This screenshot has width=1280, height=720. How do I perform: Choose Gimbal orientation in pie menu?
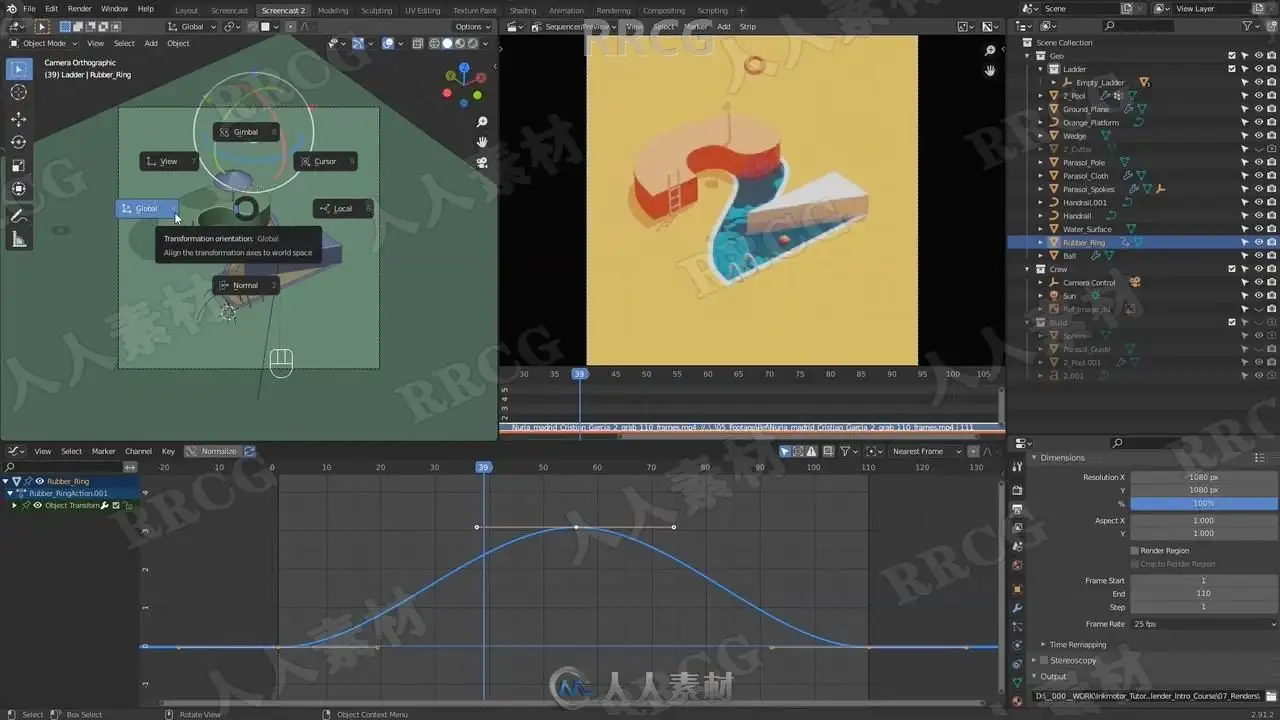[245, 132]
